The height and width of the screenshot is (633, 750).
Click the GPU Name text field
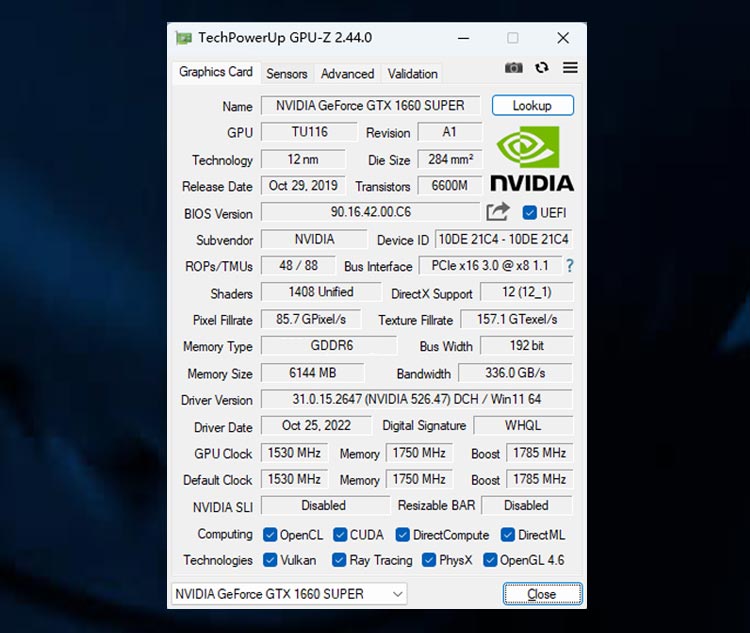370,106
